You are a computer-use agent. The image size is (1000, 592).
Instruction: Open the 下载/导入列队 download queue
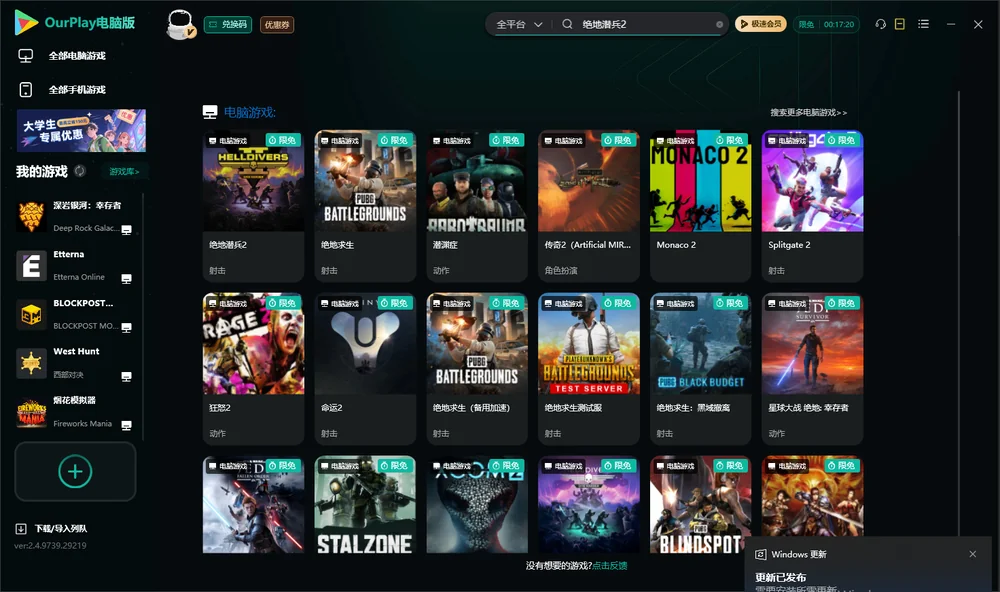click(x=51, y=528)
